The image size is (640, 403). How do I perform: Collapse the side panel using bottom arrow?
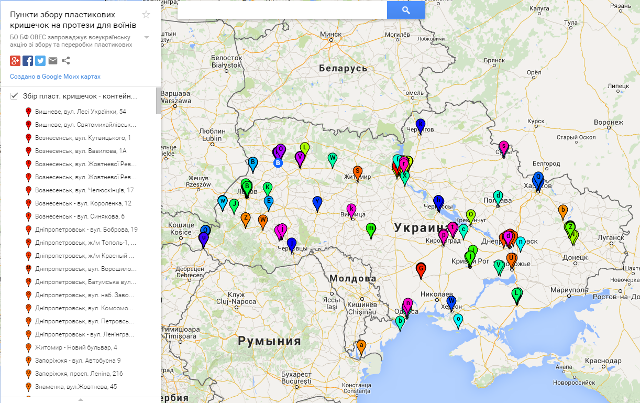(78, 398)
